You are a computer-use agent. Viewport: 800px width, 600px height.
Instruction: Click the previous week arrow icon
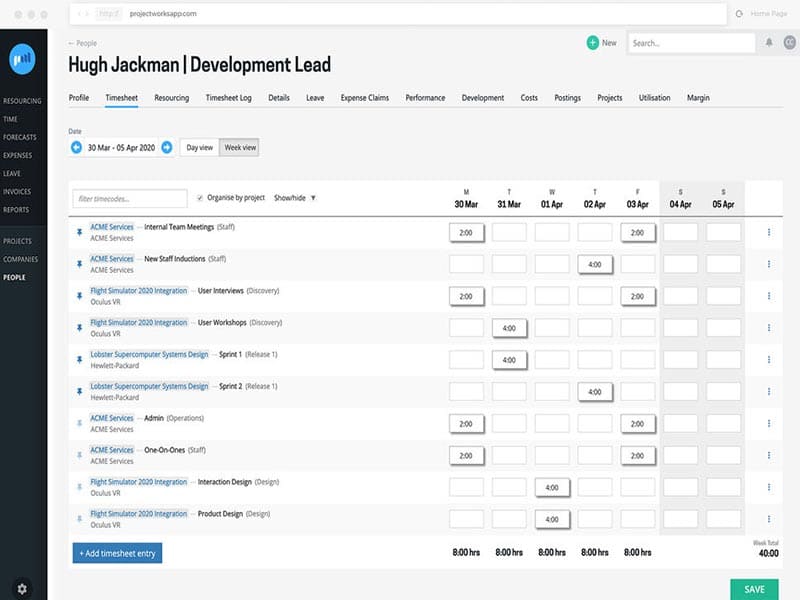[76, 147]
